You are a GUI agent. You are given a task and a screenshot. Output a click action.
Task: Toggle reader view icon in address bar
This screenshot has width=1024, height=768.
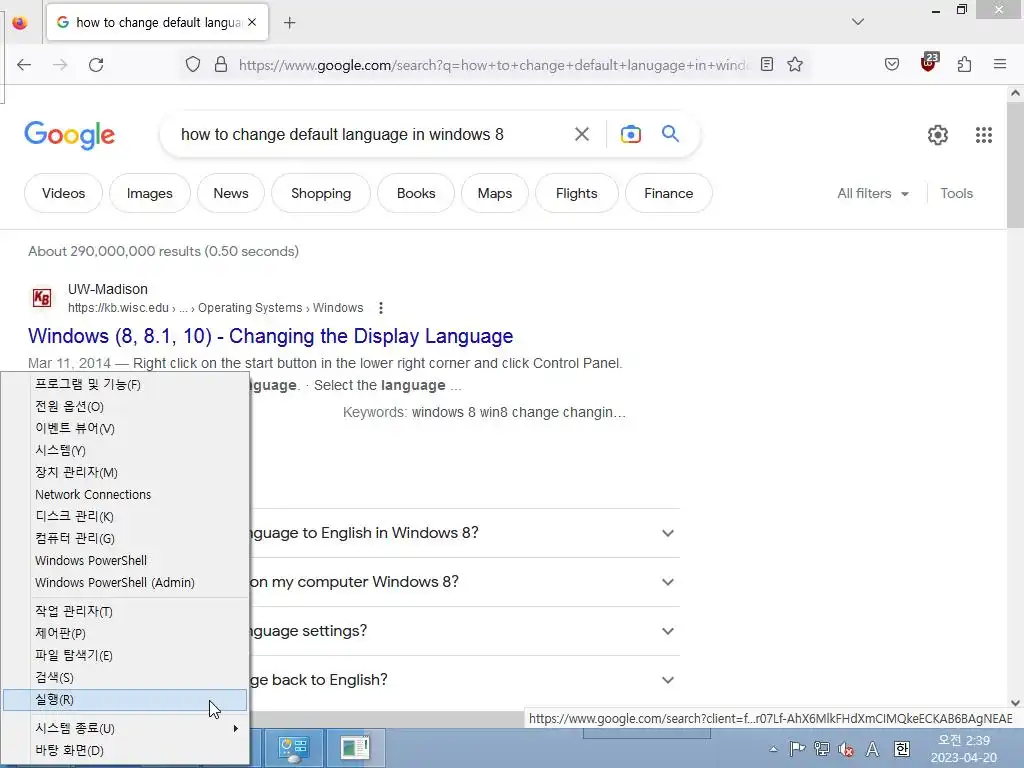pyautogui.click(x=767, y=65)
